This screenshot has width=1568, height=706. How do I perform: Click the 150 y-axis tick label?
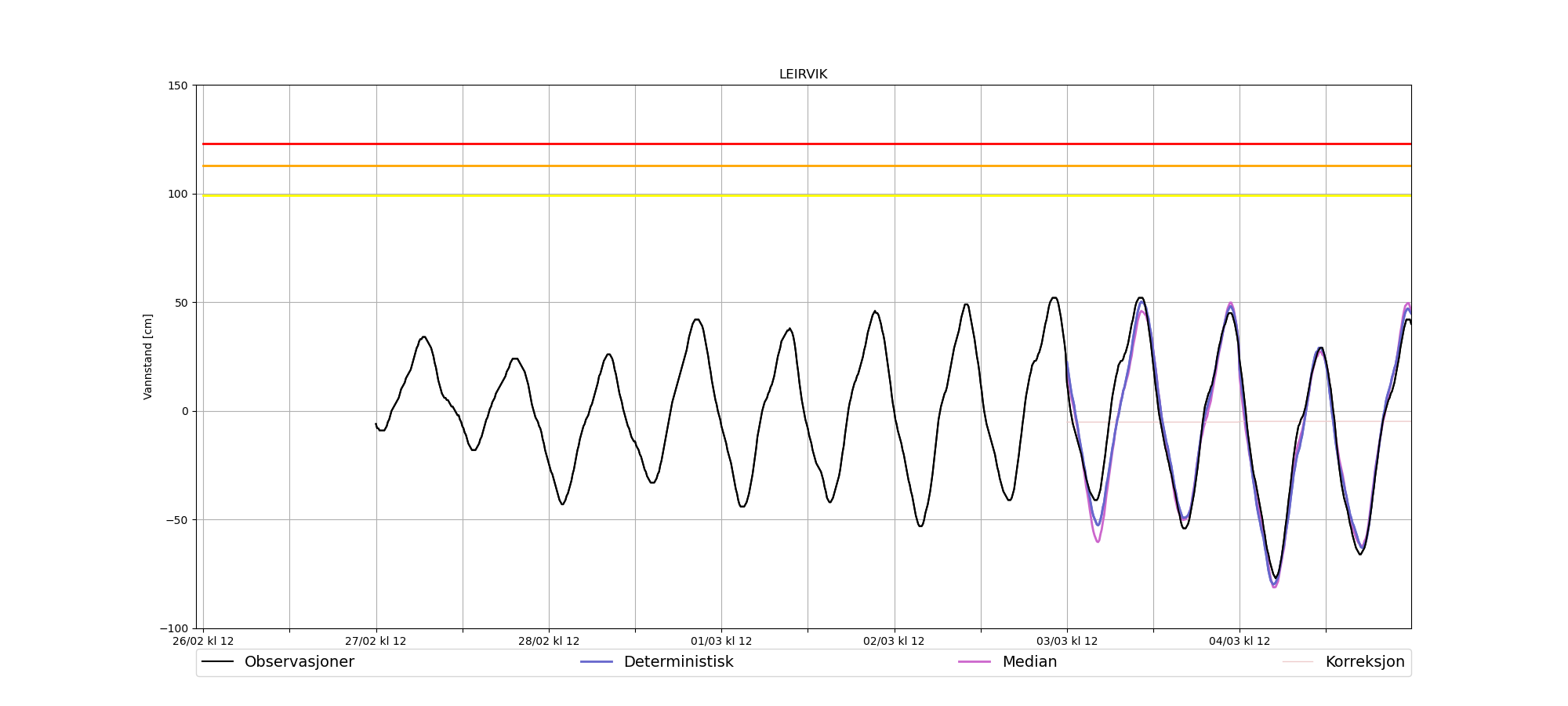[179, 86]
